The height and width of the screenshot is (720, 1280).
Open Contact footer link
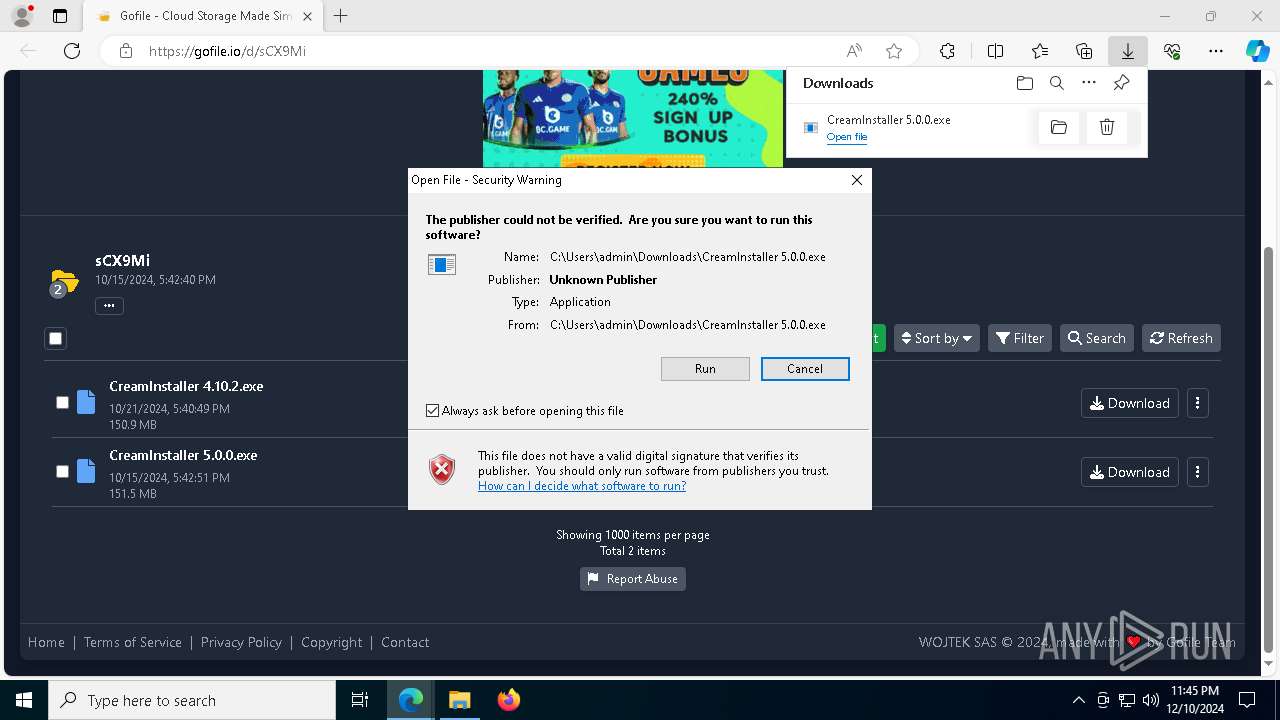click(405, 642)
